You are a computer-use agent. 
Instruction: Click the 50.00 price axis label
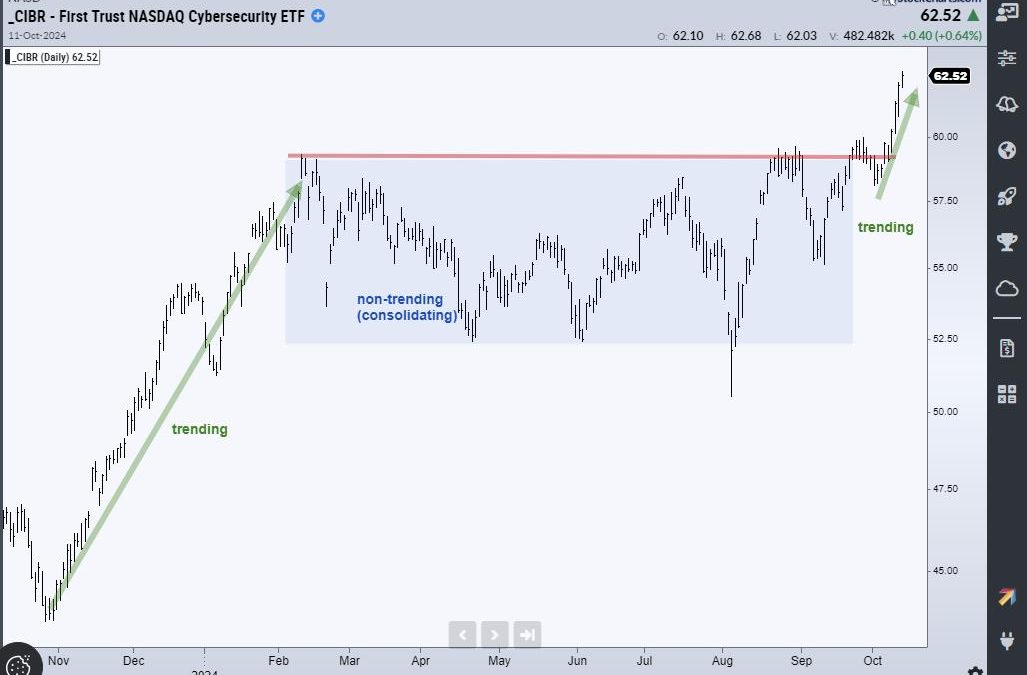coord(946,410)
